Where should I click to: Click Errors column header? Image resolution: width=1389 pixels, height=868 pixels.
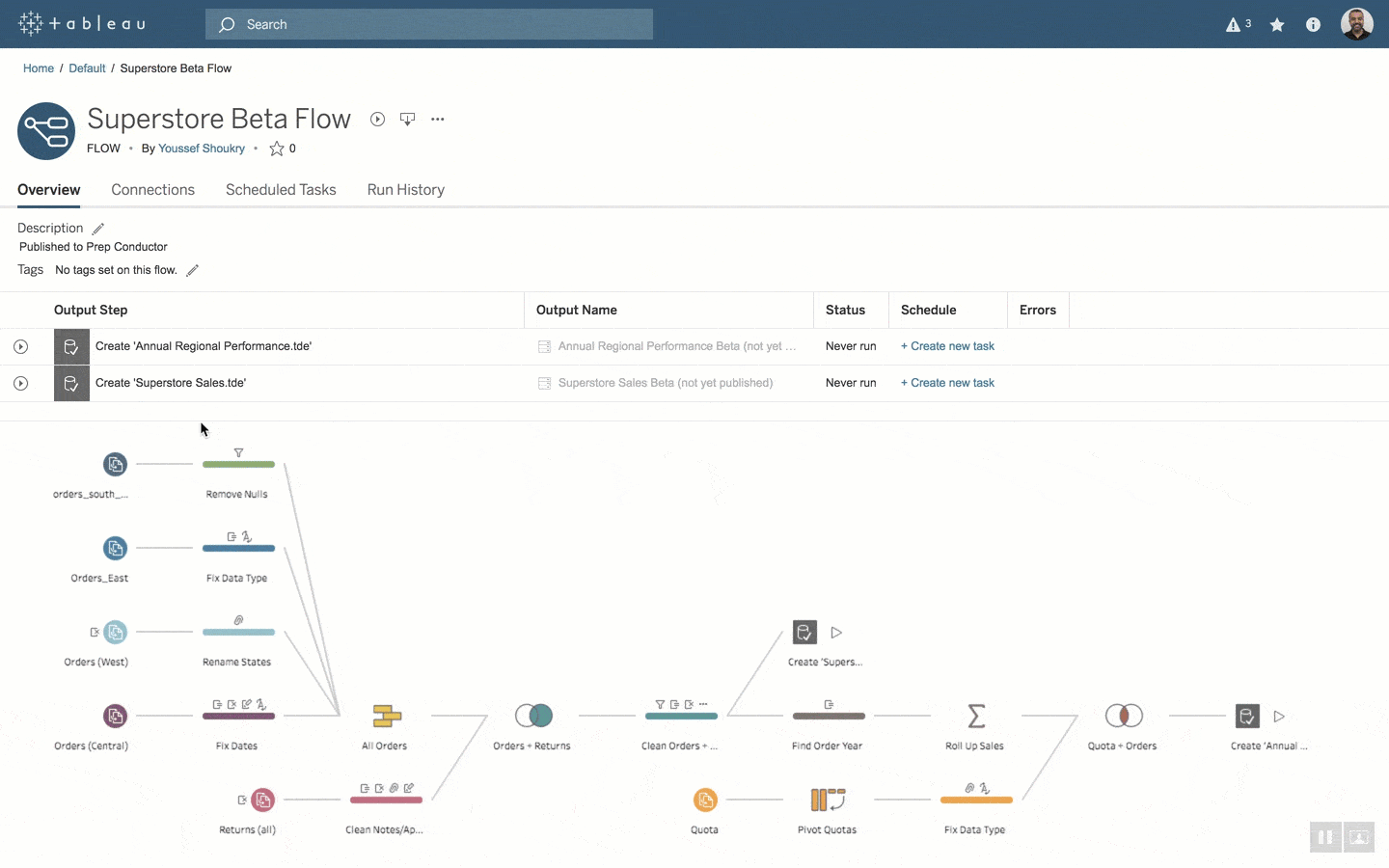(1038, 310)
